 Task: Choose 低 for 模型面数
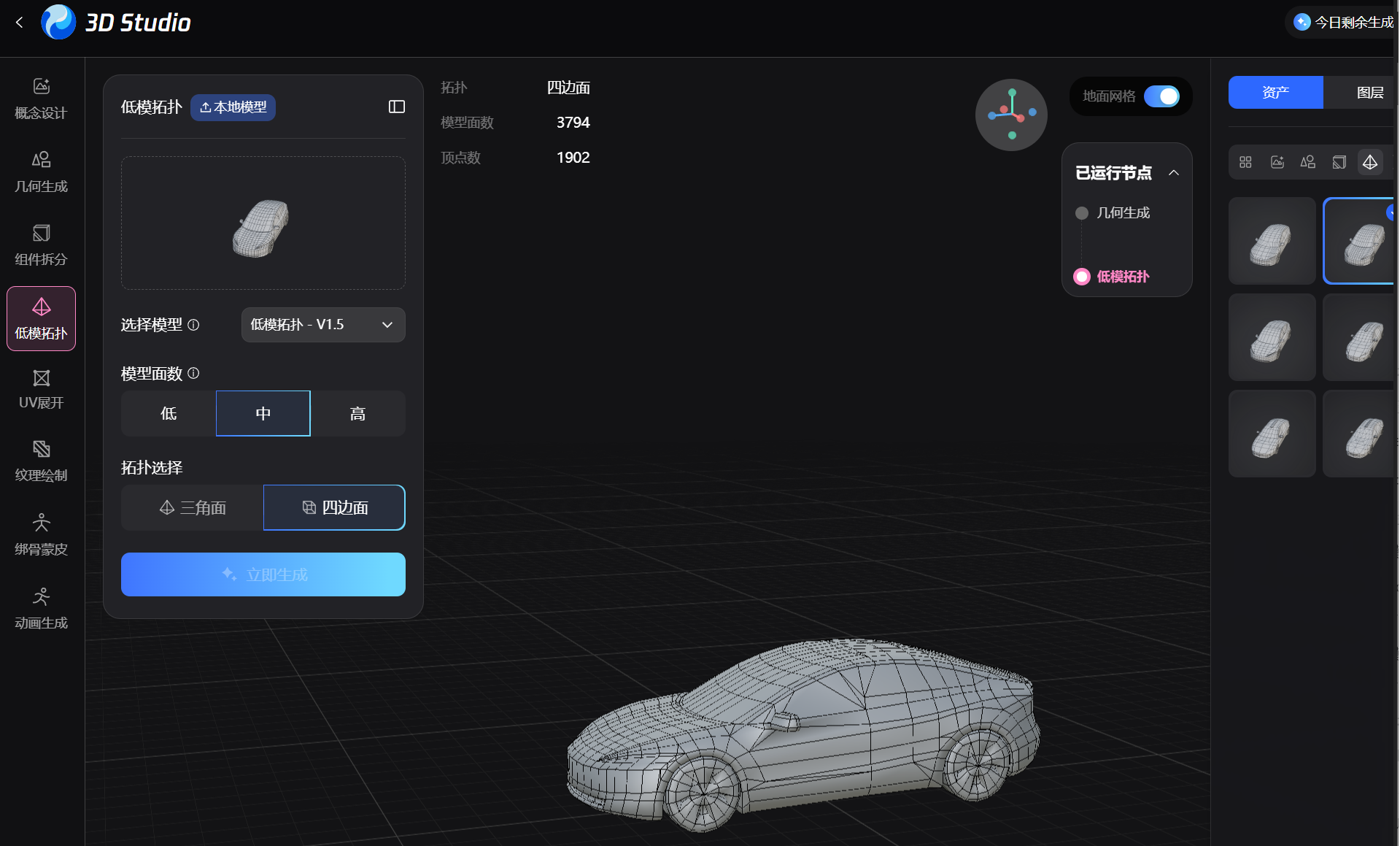[169, 413]
